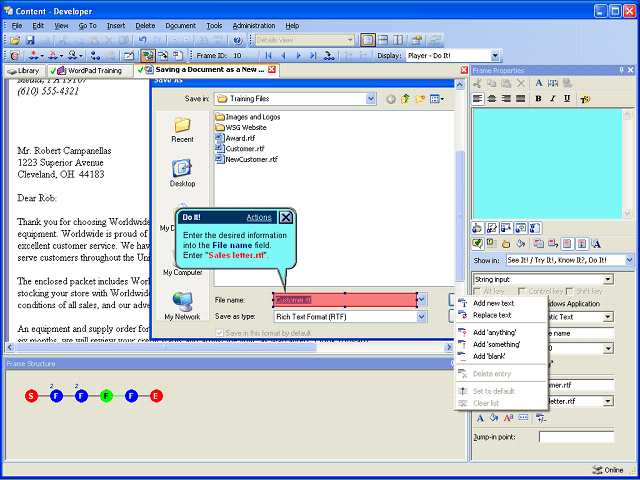Select the red S start frame marker

31,396
